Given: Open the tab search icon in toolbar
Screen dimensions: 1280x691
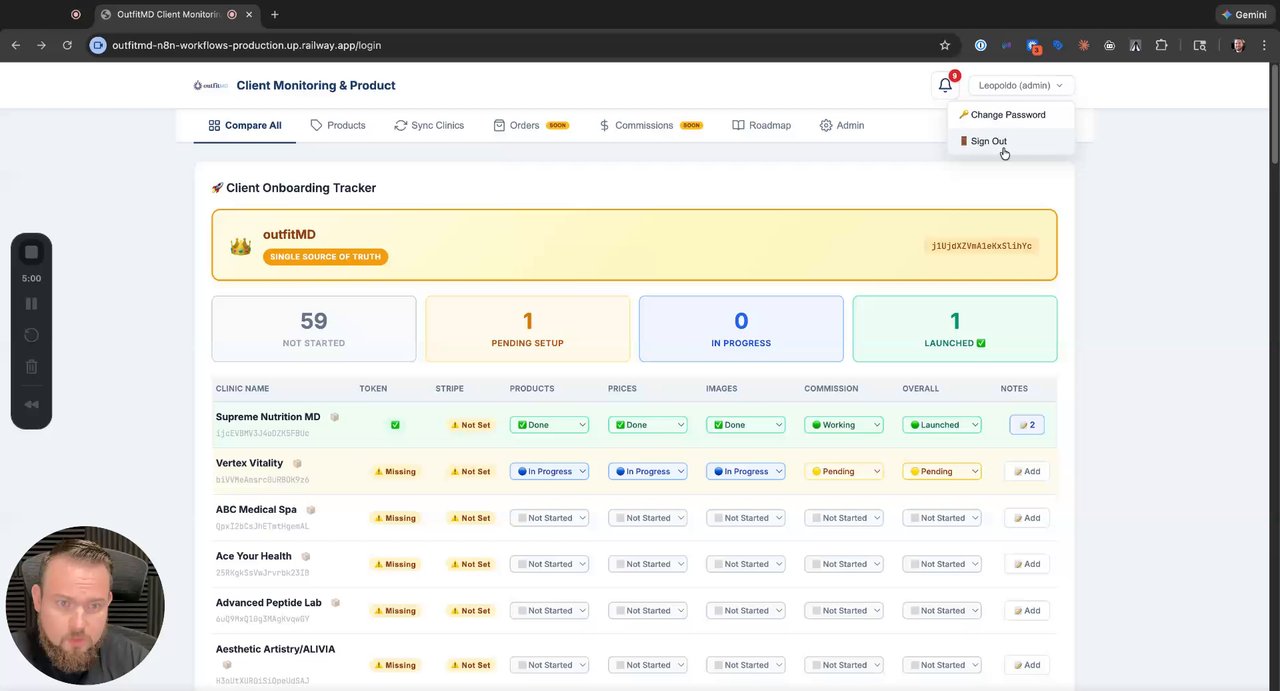Looking at the screenshot, I should [x=1200, y=45].
